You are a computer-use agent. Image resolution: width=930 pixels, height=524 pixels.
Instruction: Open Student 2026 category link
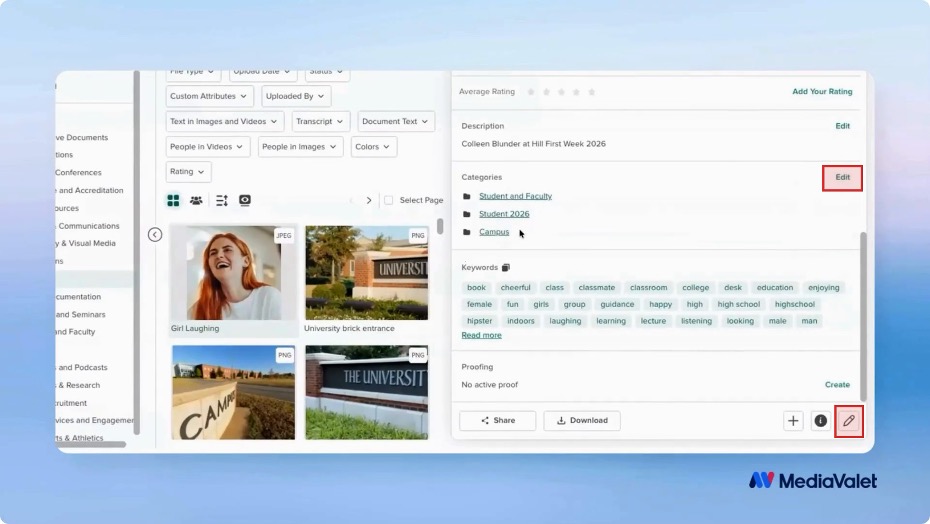click(504, 214)
